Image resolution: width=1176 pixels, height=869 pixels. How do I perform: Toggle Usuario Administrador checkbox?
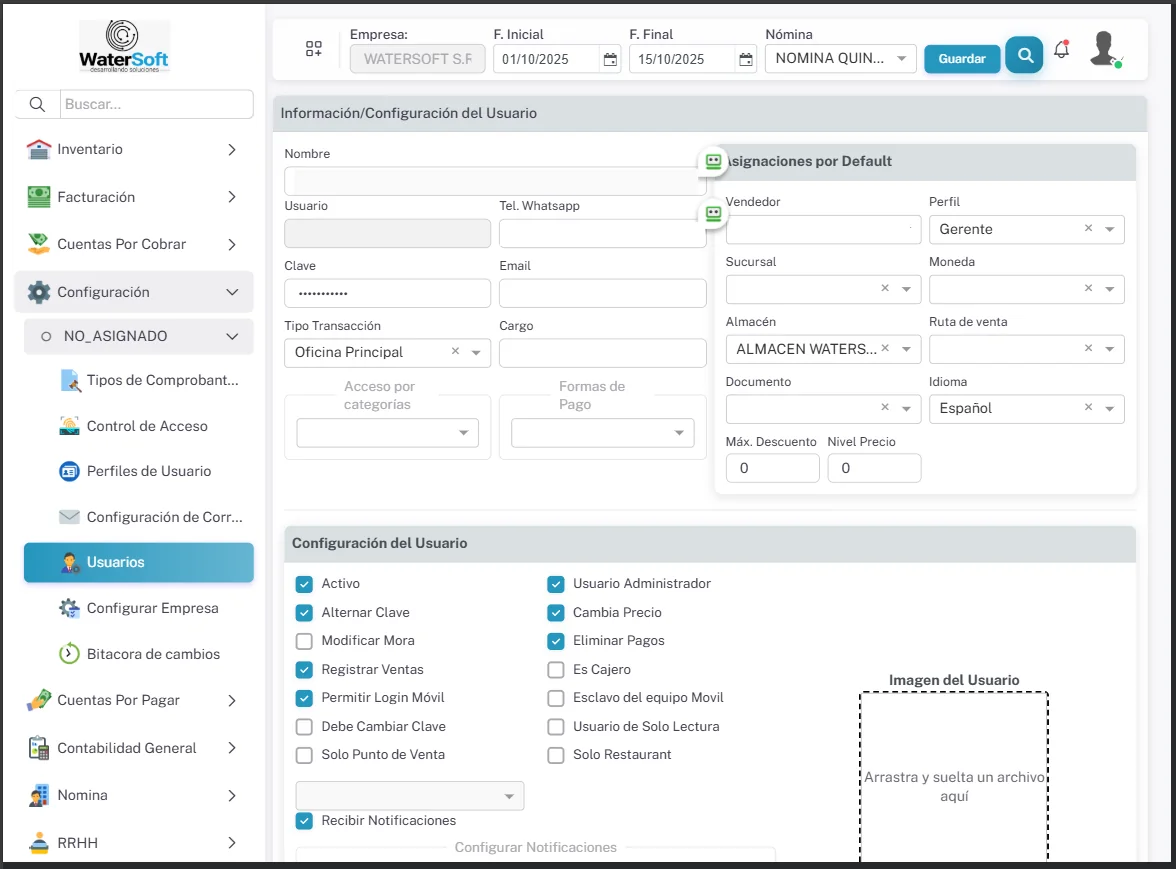point(556,584)
